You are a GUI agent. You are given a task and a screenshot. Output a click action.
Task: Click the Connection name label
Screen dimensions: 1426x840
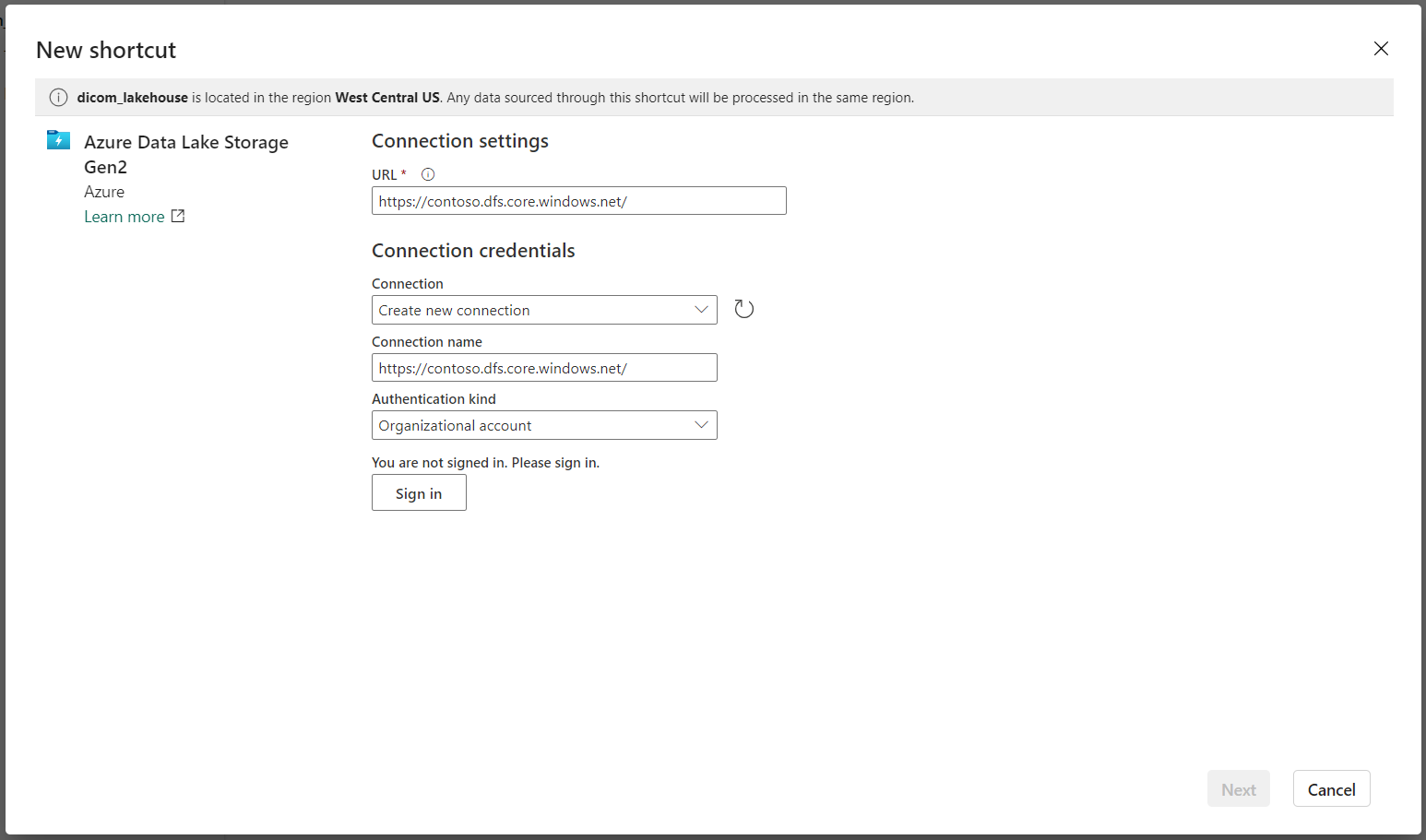pyautogui.click(x=427, y=342)
